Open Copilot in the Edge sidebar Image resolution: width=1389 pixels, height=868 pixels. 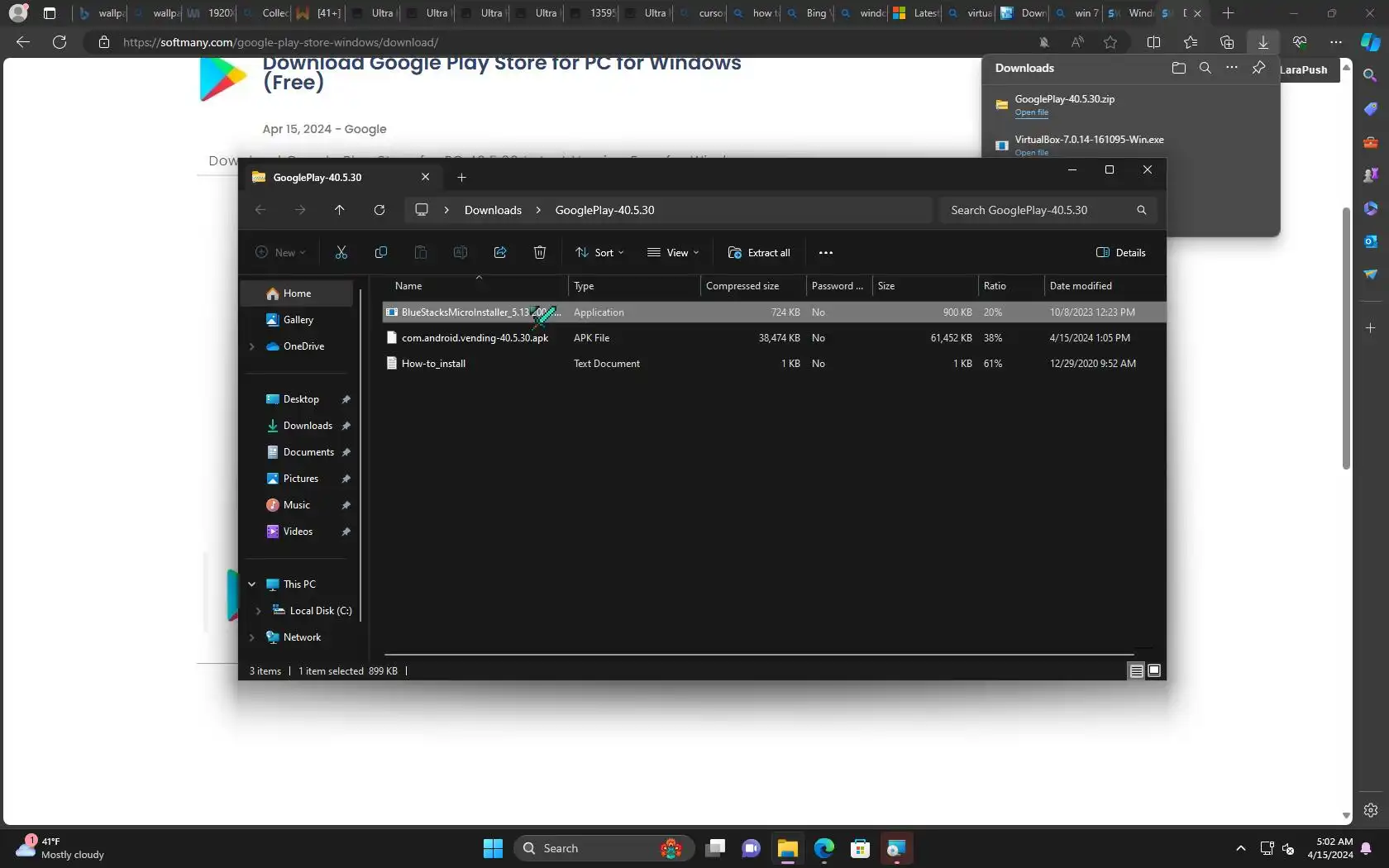coord(1371,41)
